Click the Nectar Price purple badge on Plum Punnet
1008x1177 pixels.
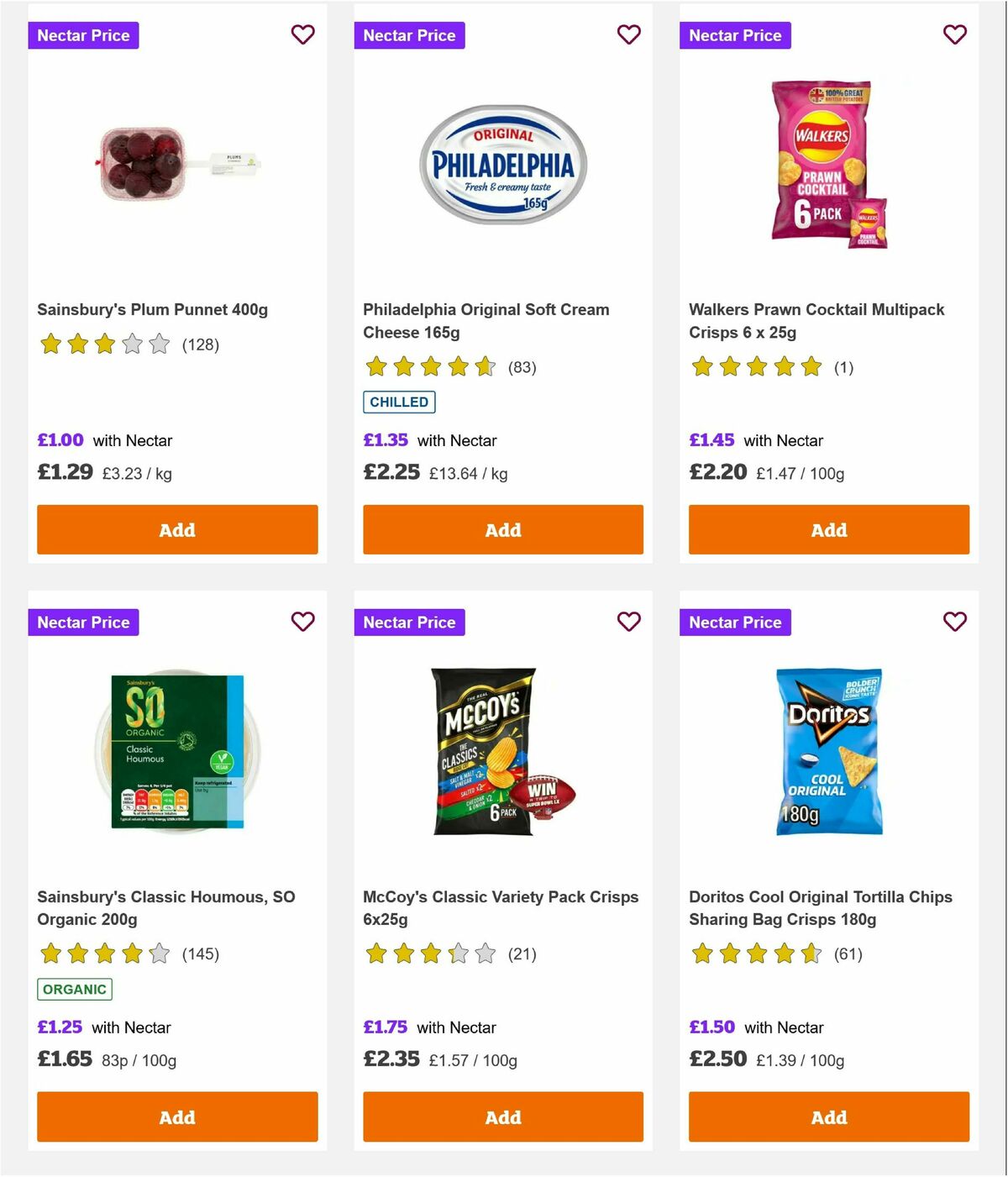click(x=83, y=34)
